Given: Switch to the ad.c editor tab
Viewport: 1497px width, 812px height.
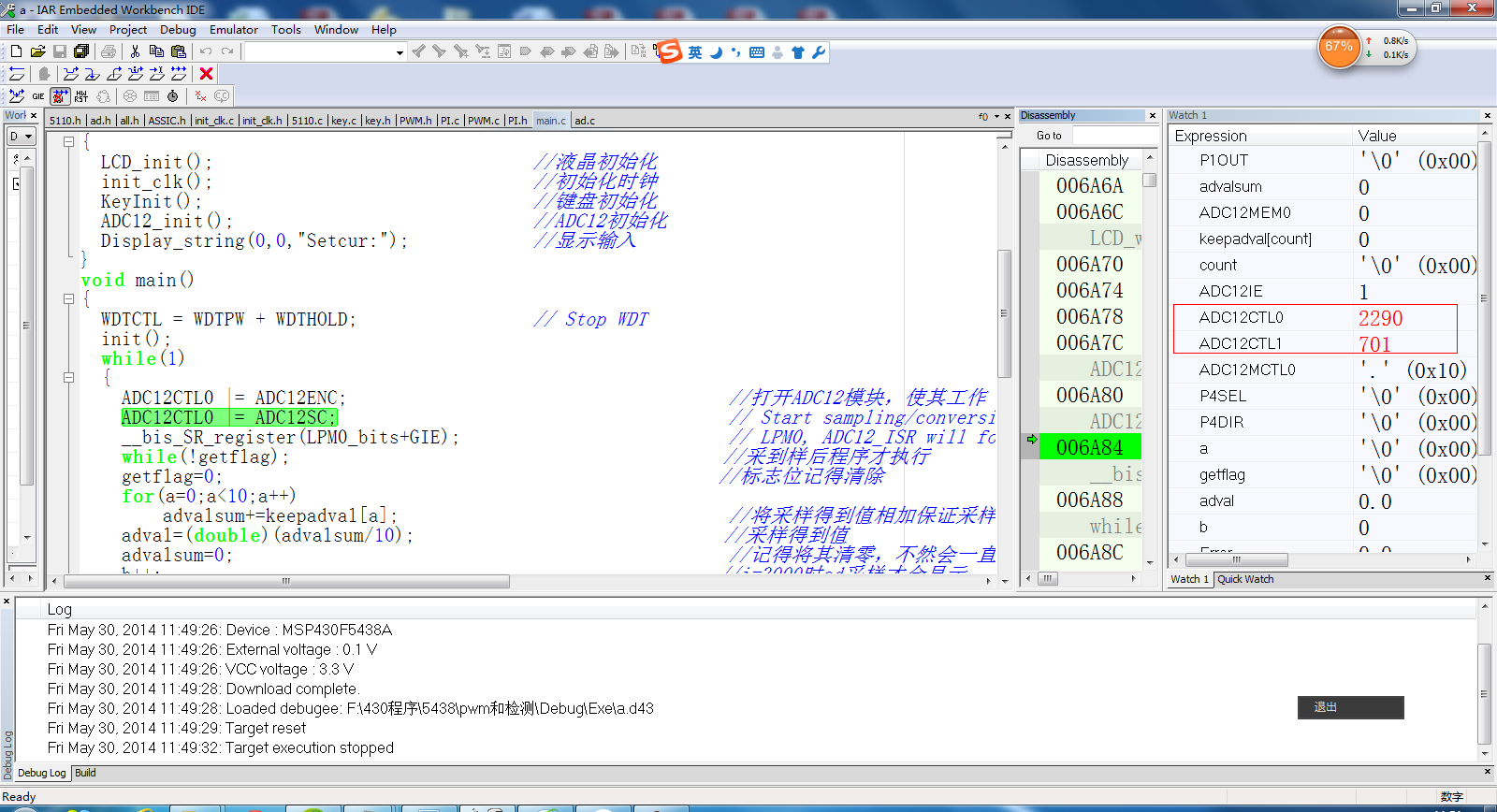Looking at the screenshot, I should [x=585, y=121].
